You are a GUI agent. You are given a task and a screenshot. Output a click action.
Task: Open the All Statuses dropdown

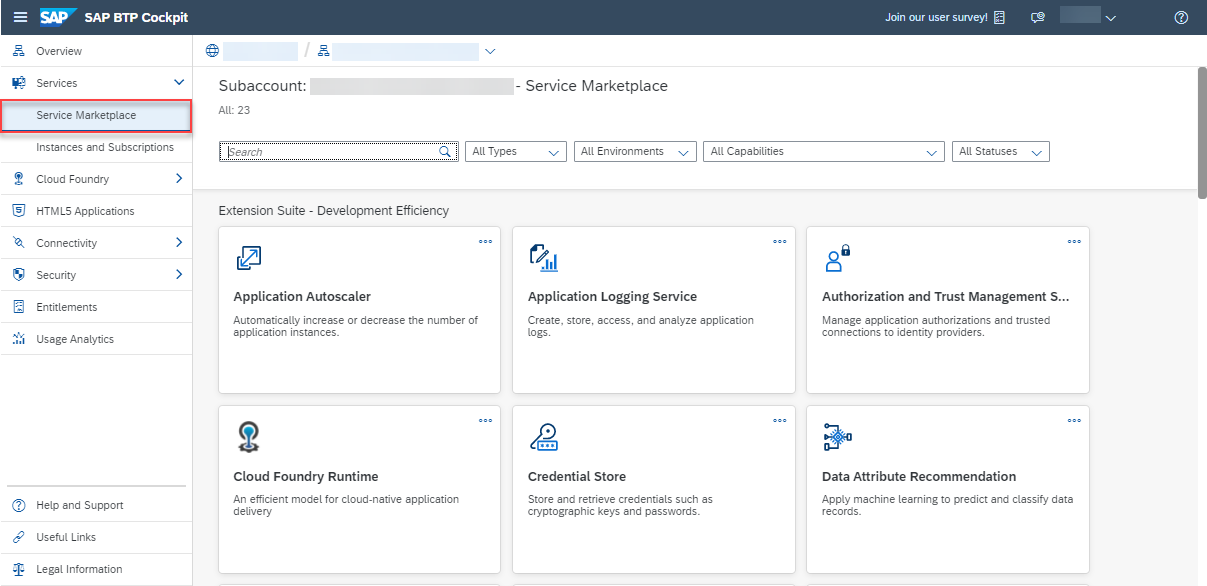click(x=1001, y=152)
